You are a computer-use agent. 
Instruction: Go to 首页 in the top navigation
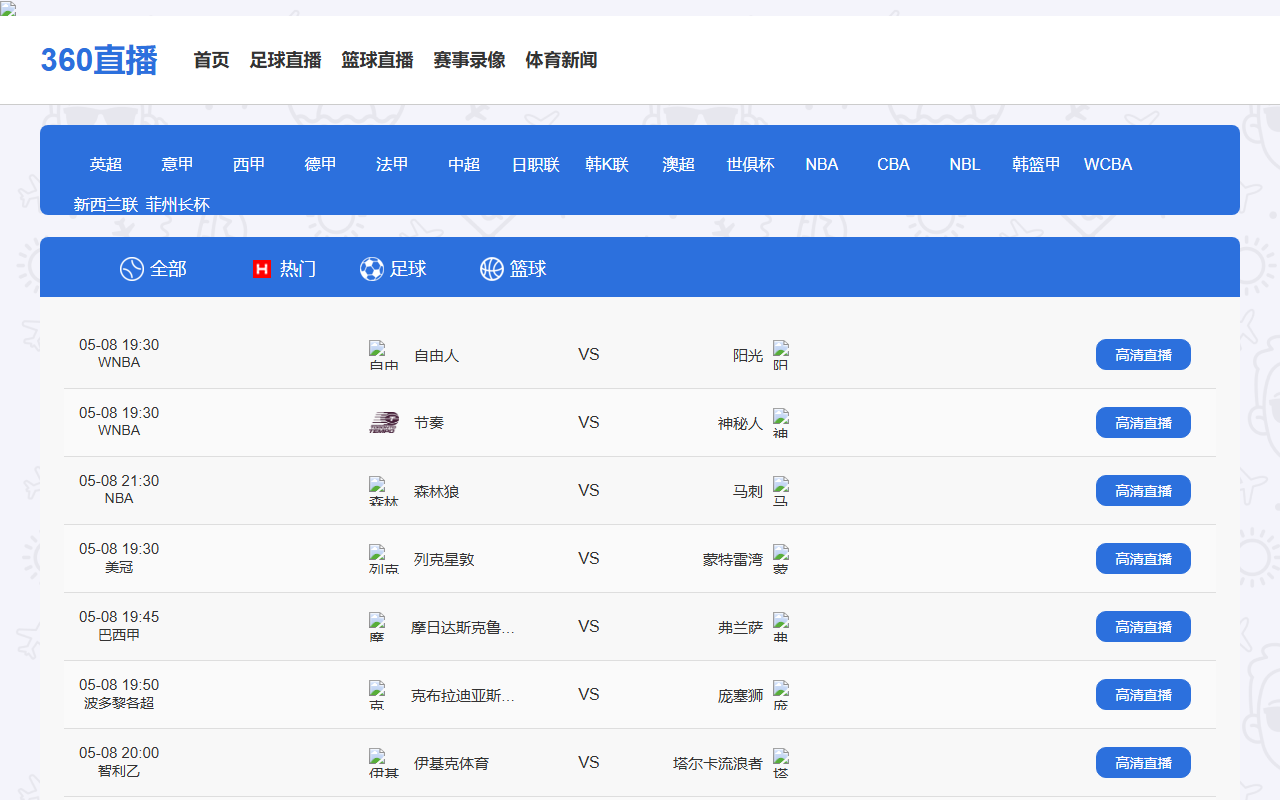pos(211,60)
